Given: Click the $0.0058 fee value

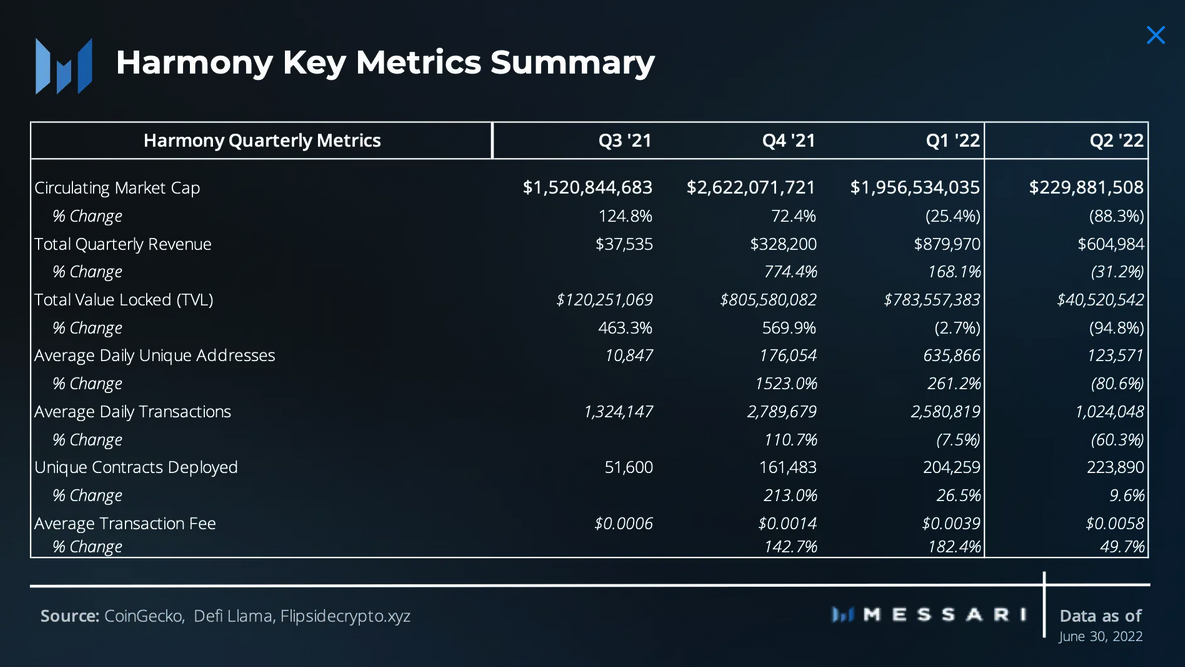Looking at the screenshot, I should (1115, 523).
